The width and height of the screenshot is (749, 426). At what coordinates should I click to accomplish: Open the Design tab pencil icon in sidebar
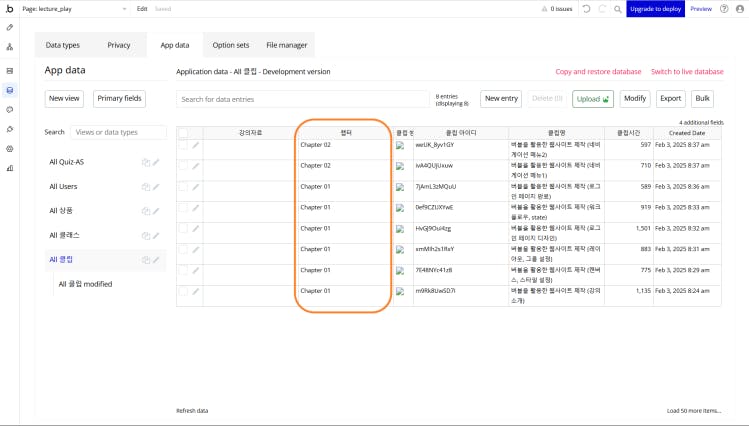click(x=10, y=28)
